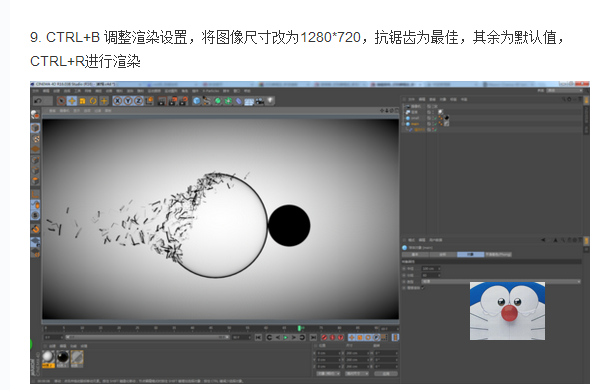Jump to start of animation
This screenshot has height=390, width=595.
[x=258, y=337]
